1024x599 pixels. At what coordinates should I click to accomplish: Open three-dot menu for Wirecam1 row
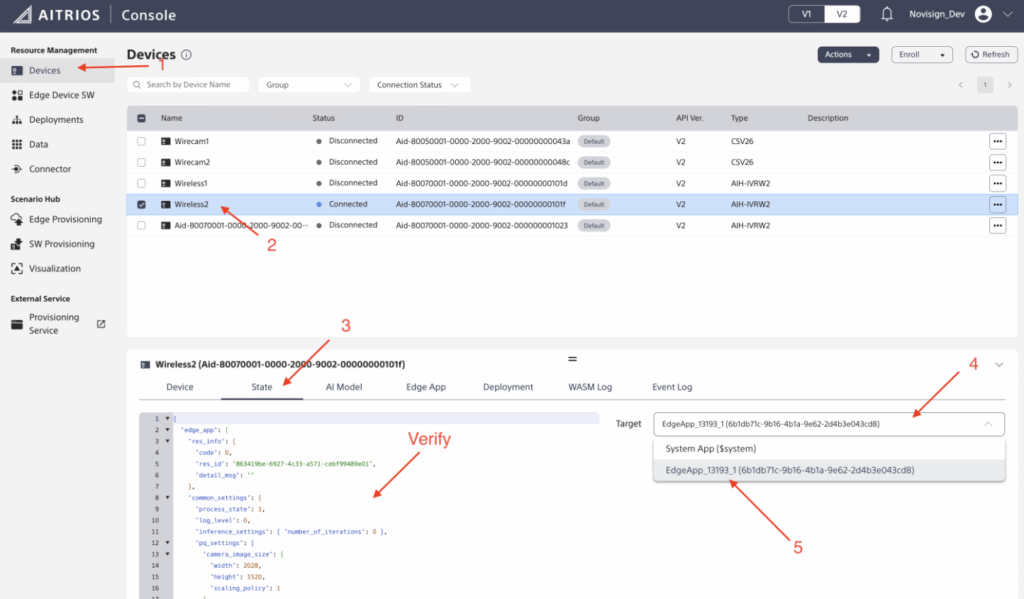[x=997, y=141]
